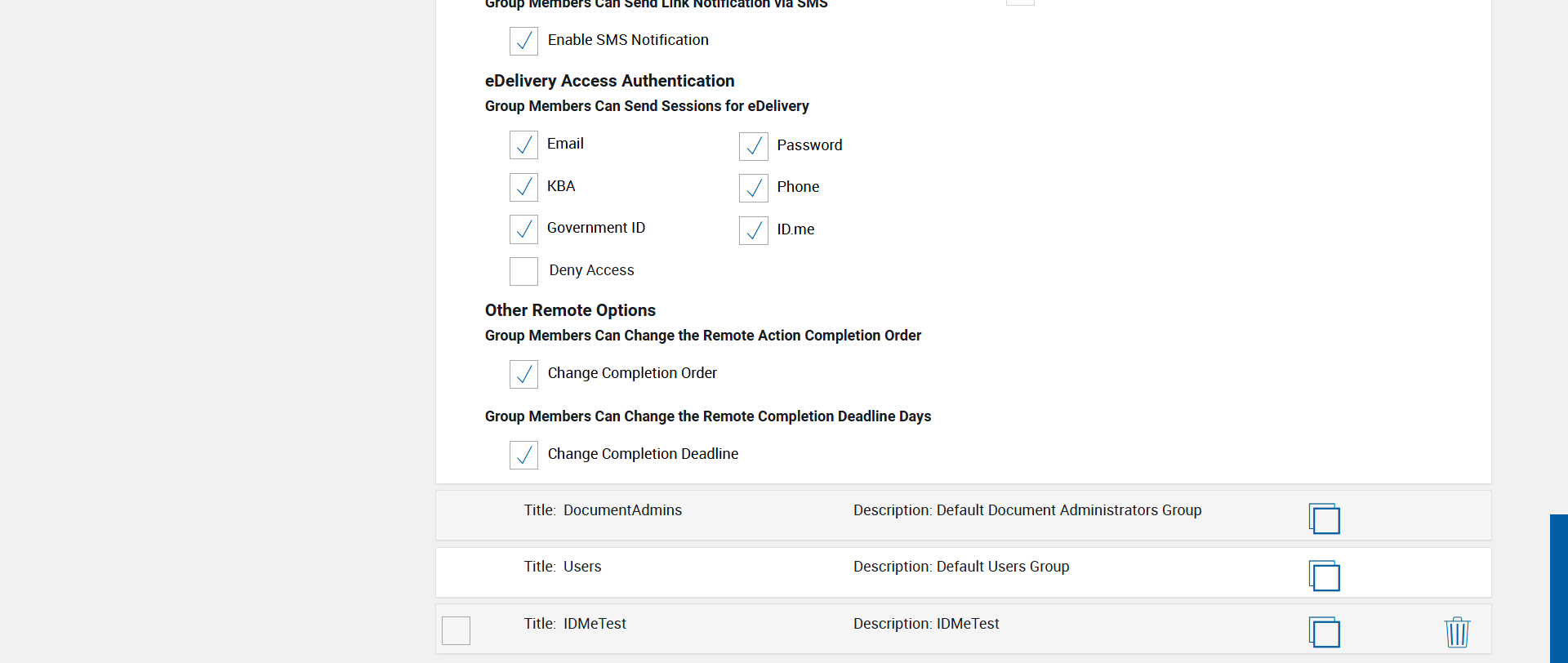Delete the IDMeTest group via trash icon
Viewport: 1568px width, 663px height.
click(x=1457, y=632)
